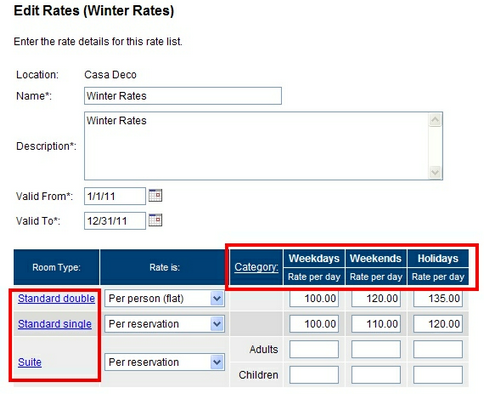Image resolution: width=484 pixels, height=394 pixels.
Task: Click Suite Adults holiday rate field
Action: pyautogui.click(x=438, y=349)
